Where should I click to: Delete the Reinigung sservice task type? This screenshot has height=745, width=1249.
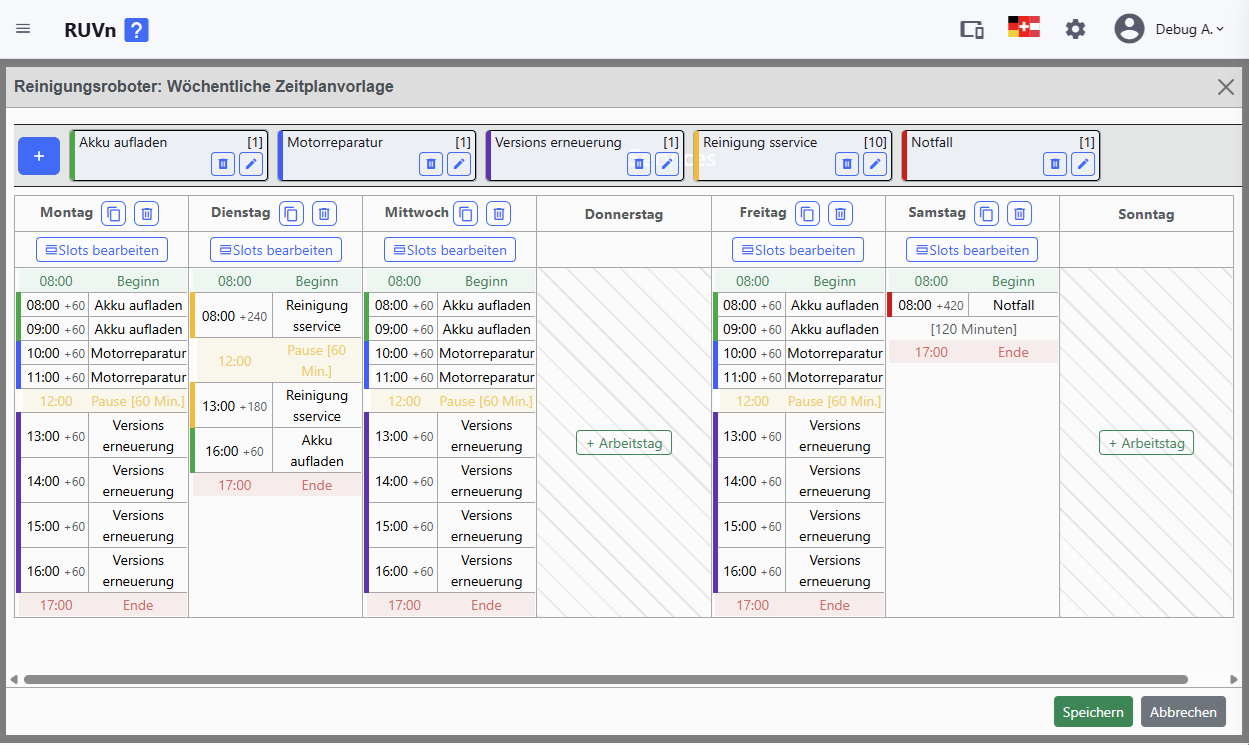tap(847, 164)
